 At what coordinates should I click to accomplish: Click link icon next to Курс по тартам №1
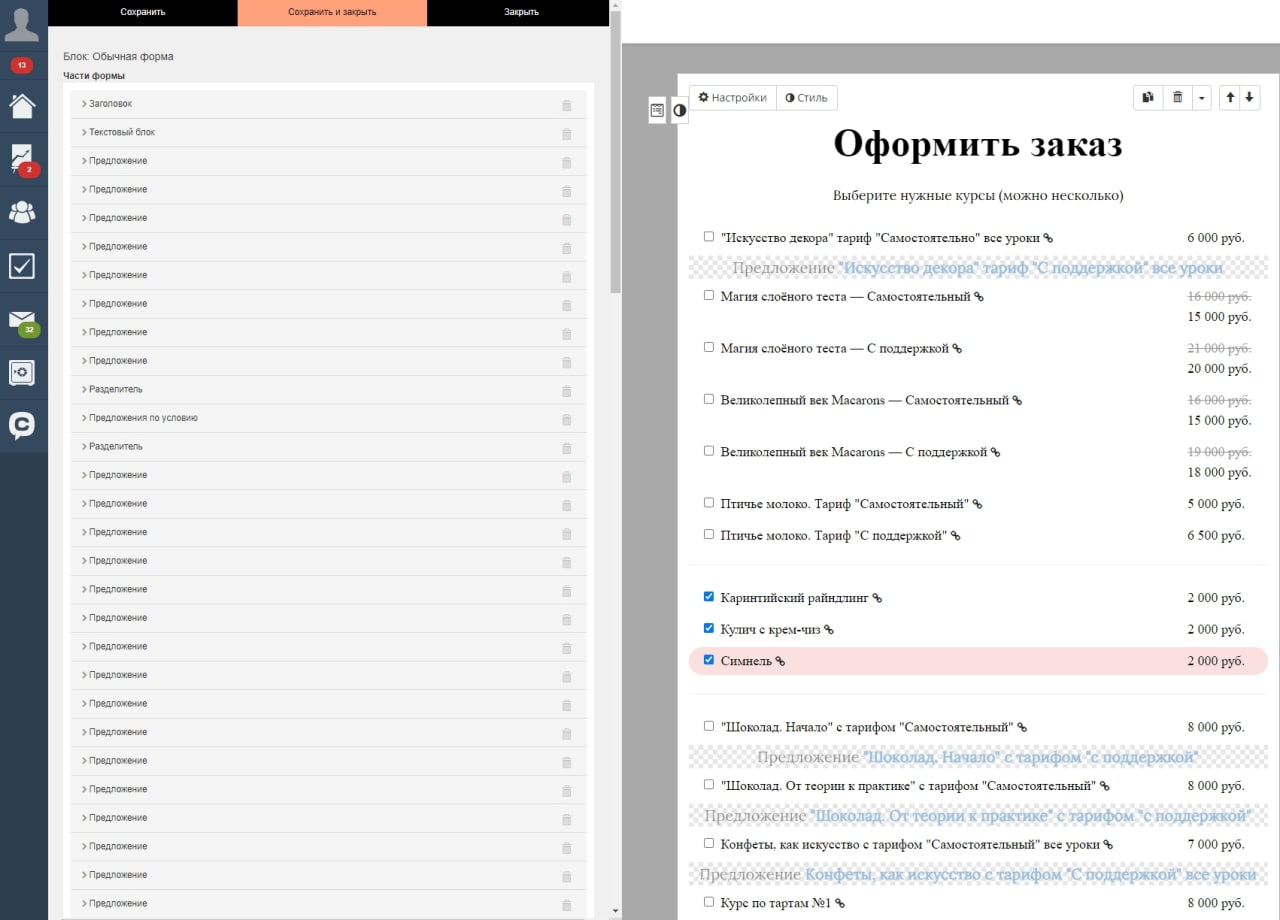[840, 903]
